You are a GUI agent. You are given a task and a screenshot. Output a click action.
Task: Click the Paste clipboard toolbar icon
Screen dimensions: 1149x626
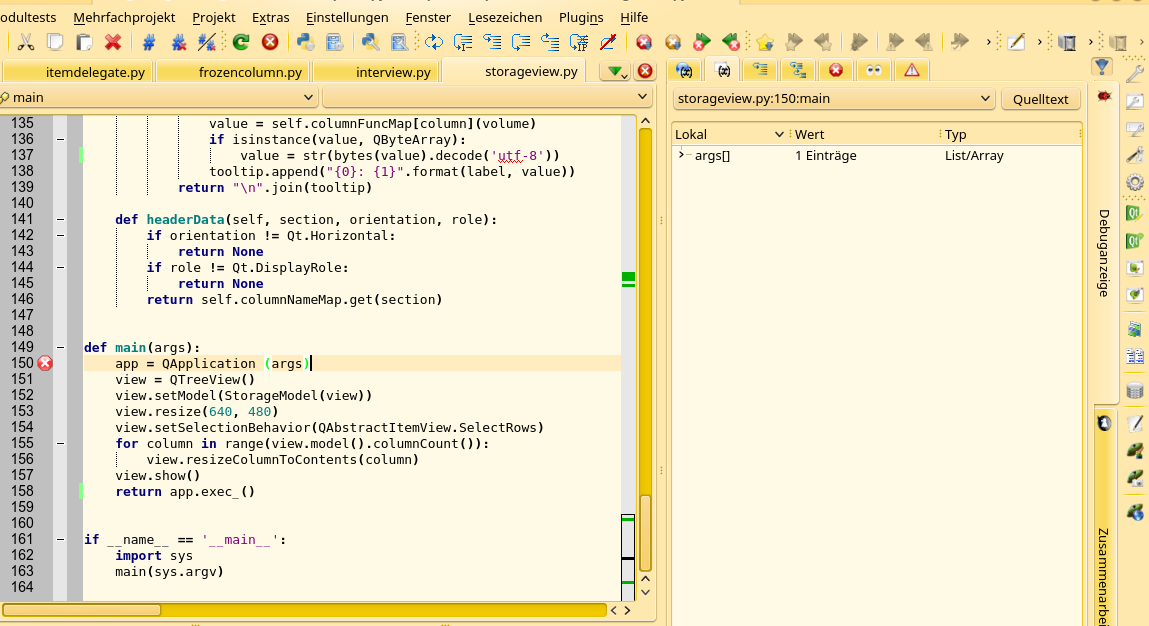pyautogui.click(x=85, y=42)
